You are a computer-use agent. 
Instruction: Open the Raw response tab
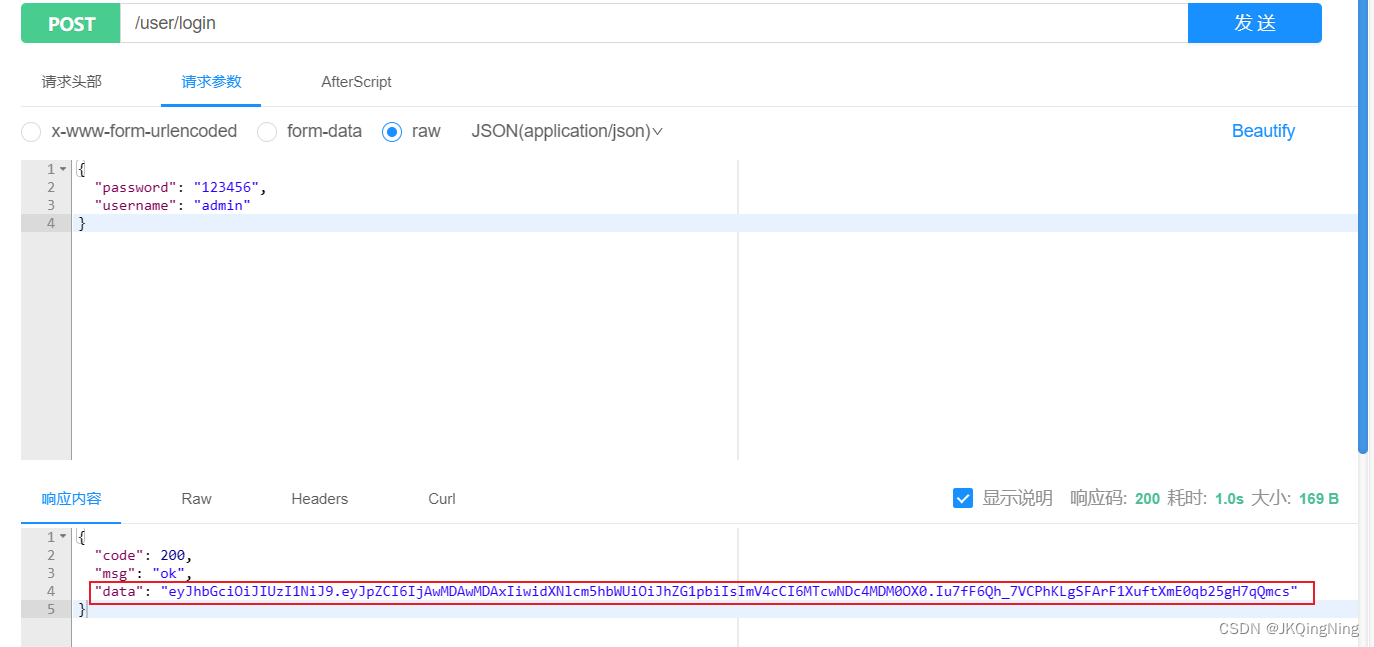[197, 498]
